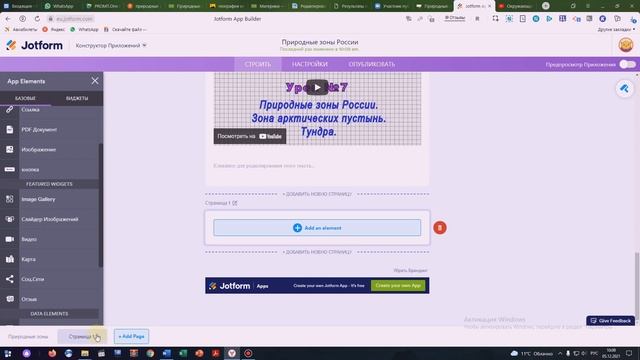Viewport: 640px width, 360px height.
Task: Expand Конструктор Приложений dropdown
Action: [111, 46]
